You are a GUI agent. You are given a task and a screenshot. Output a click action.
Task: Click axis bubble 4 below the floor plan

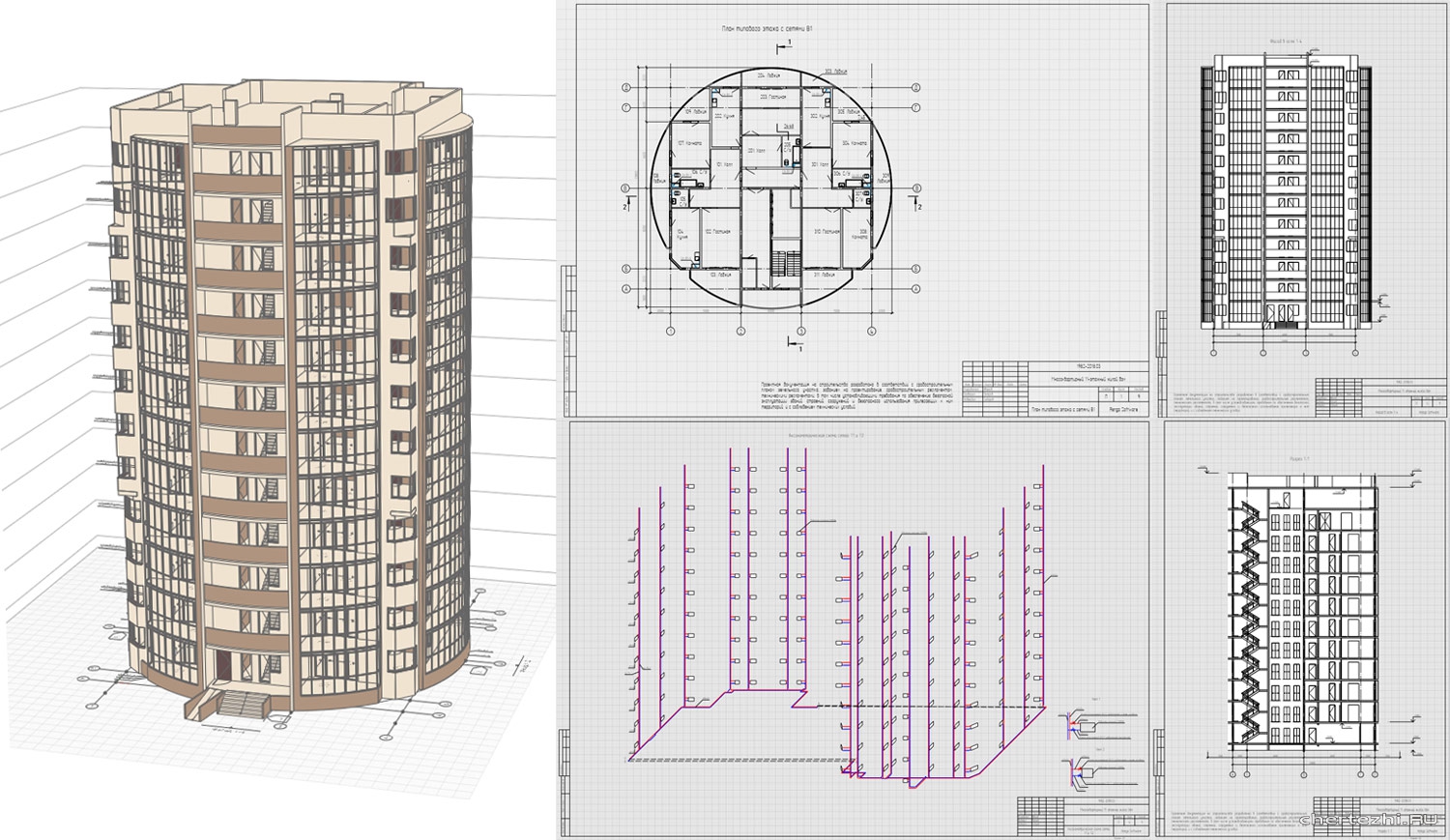click(x=871, y=332)
